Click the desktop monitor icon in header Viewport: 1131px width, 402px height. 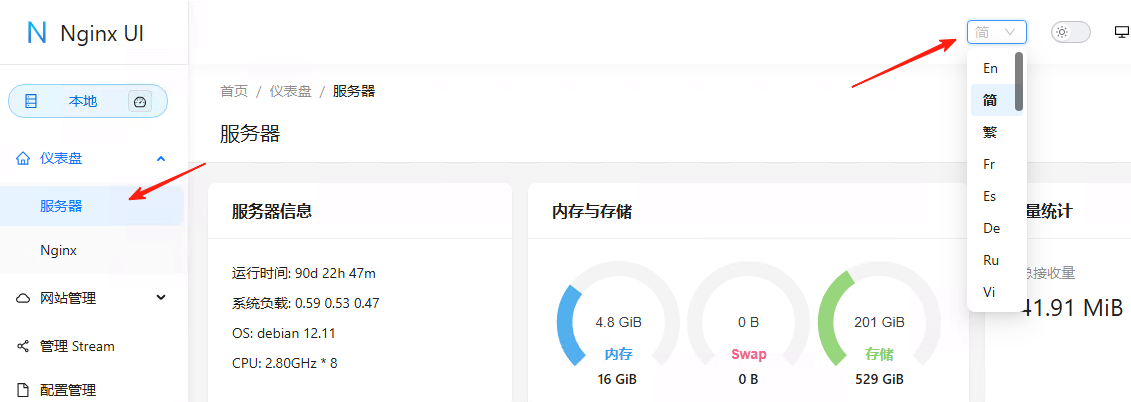(x=1121, y=32)
